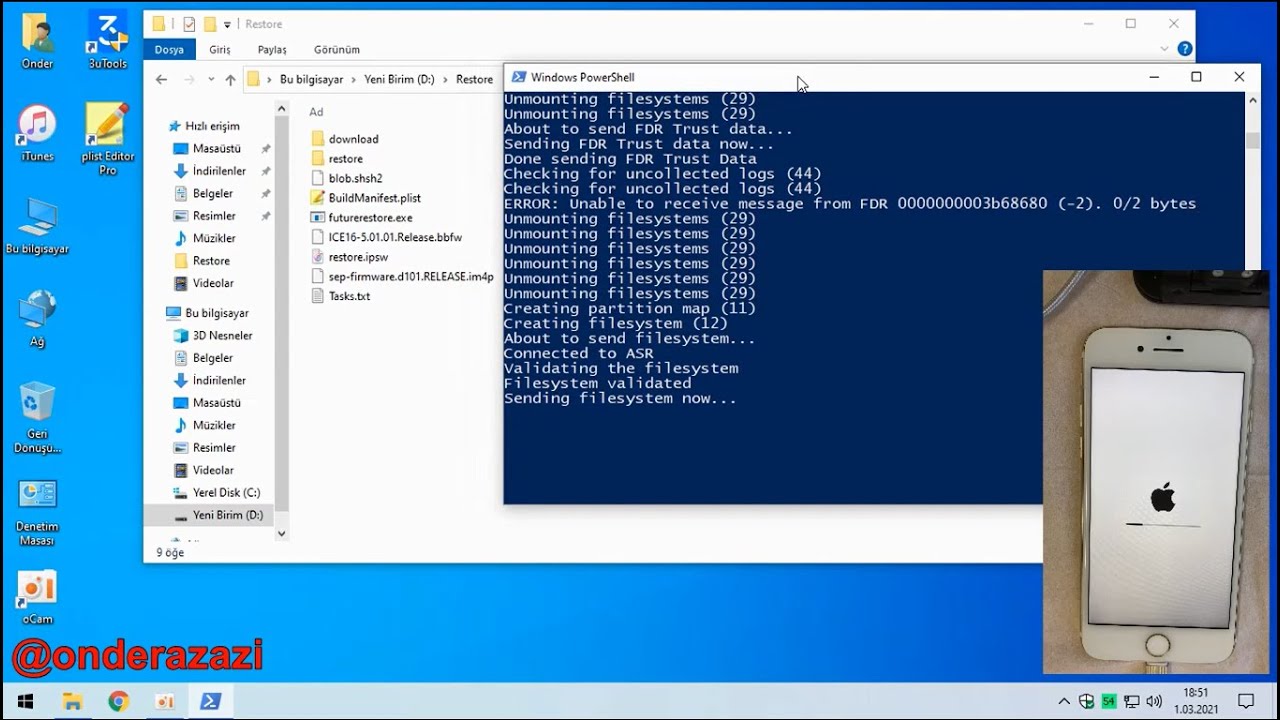
Task: Select blob.shsh2 file
Action: coord(355,178)
